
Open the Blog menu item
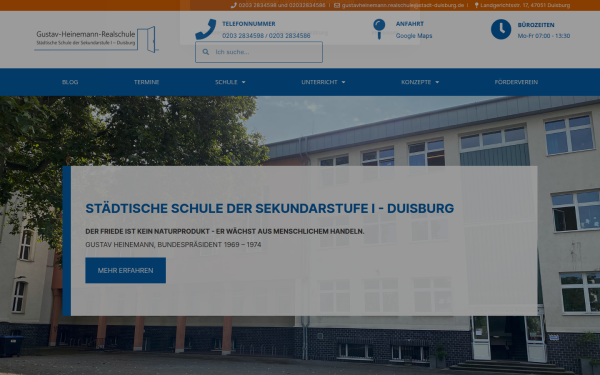pyautogui.click(x=70, y=82)
